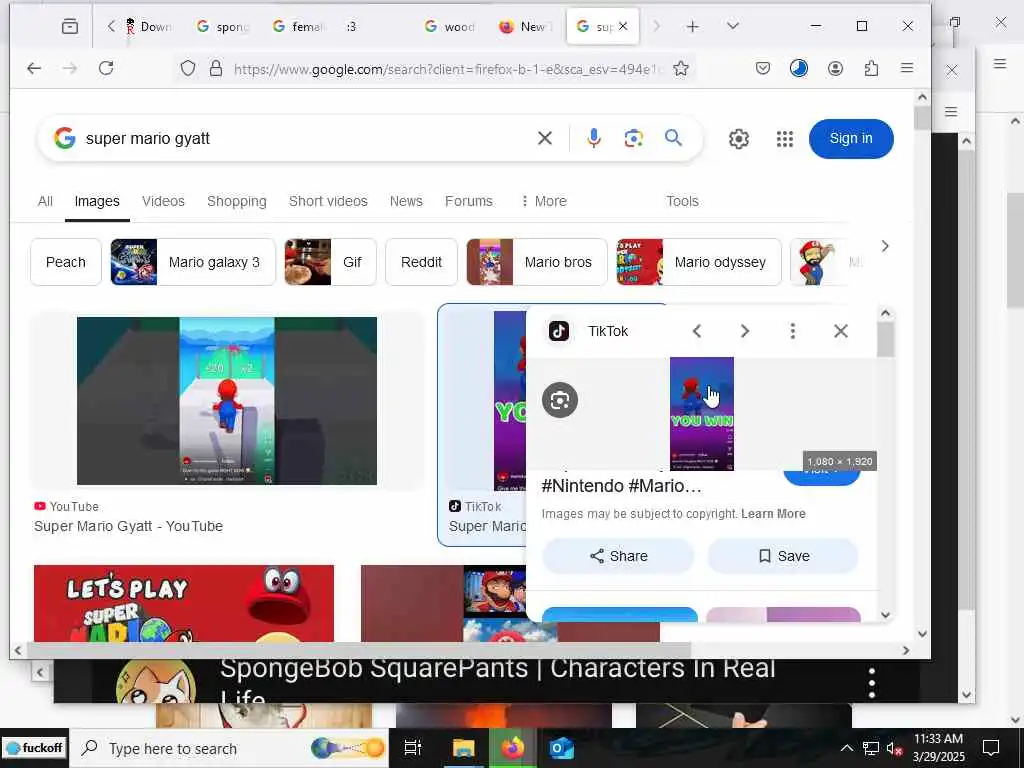The height and width of the screenshot is (768, 1024).
Task: Select the Reddit suggestion chip
Action: click(421, 262)
